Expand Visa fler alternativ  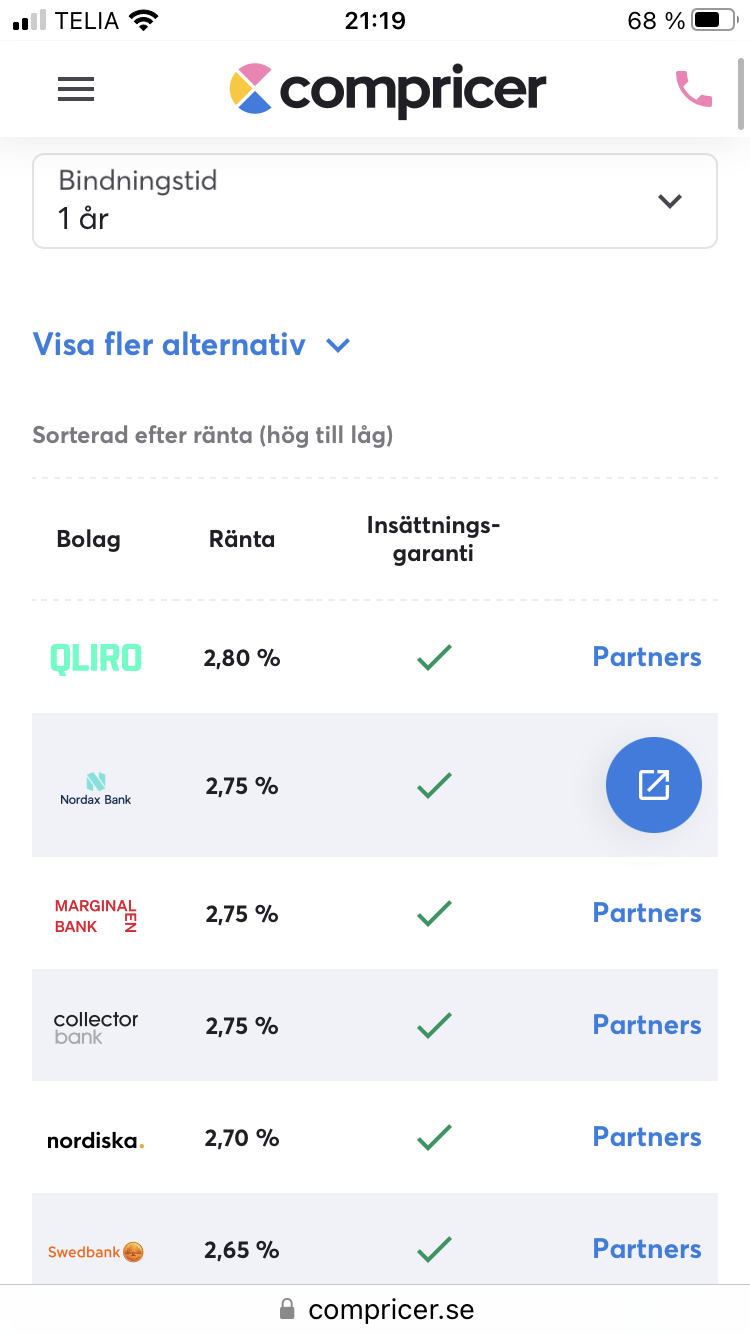click(169, 345)
